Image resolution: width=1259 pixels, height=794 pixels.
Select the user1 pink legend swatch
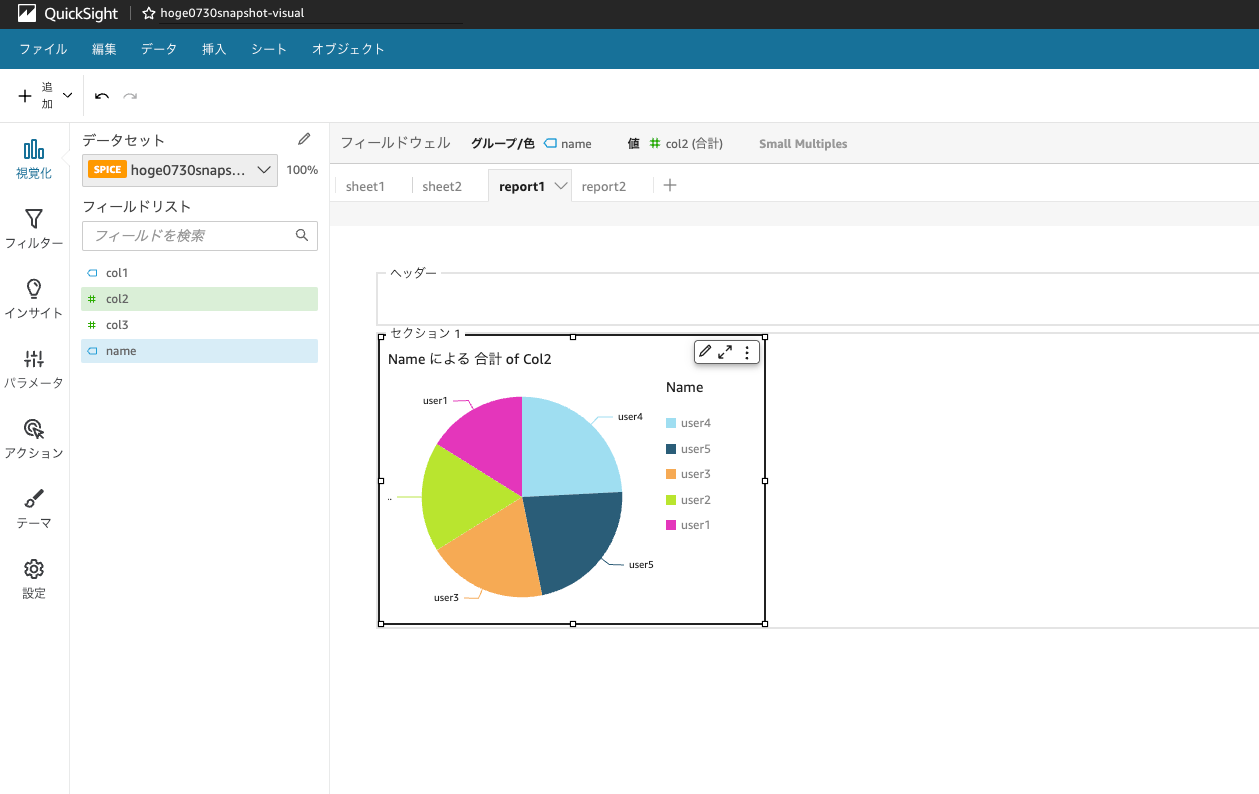click(x=671, y=524)
